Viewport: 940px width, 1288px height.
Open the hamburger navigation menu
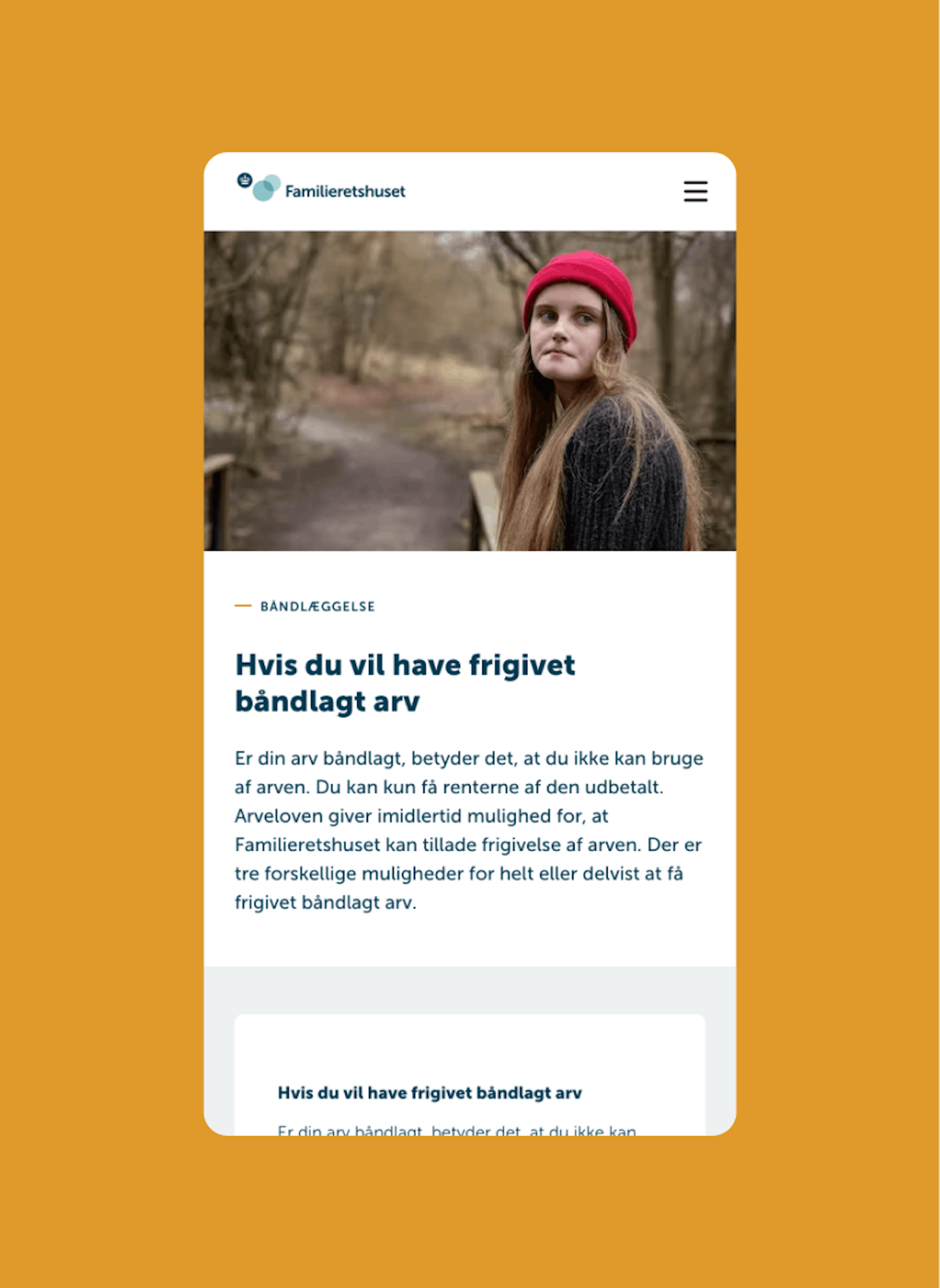tap(695, 191)
